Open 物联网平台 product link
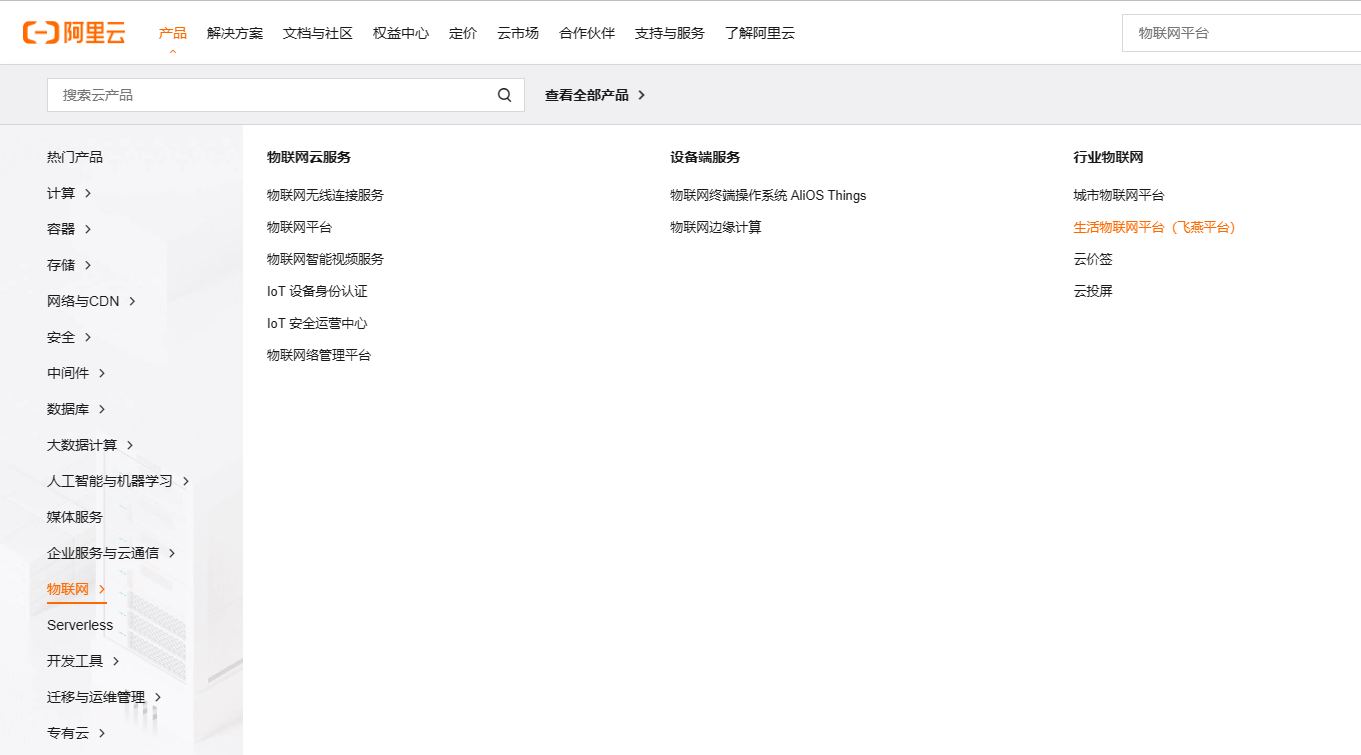 [299, 227]
